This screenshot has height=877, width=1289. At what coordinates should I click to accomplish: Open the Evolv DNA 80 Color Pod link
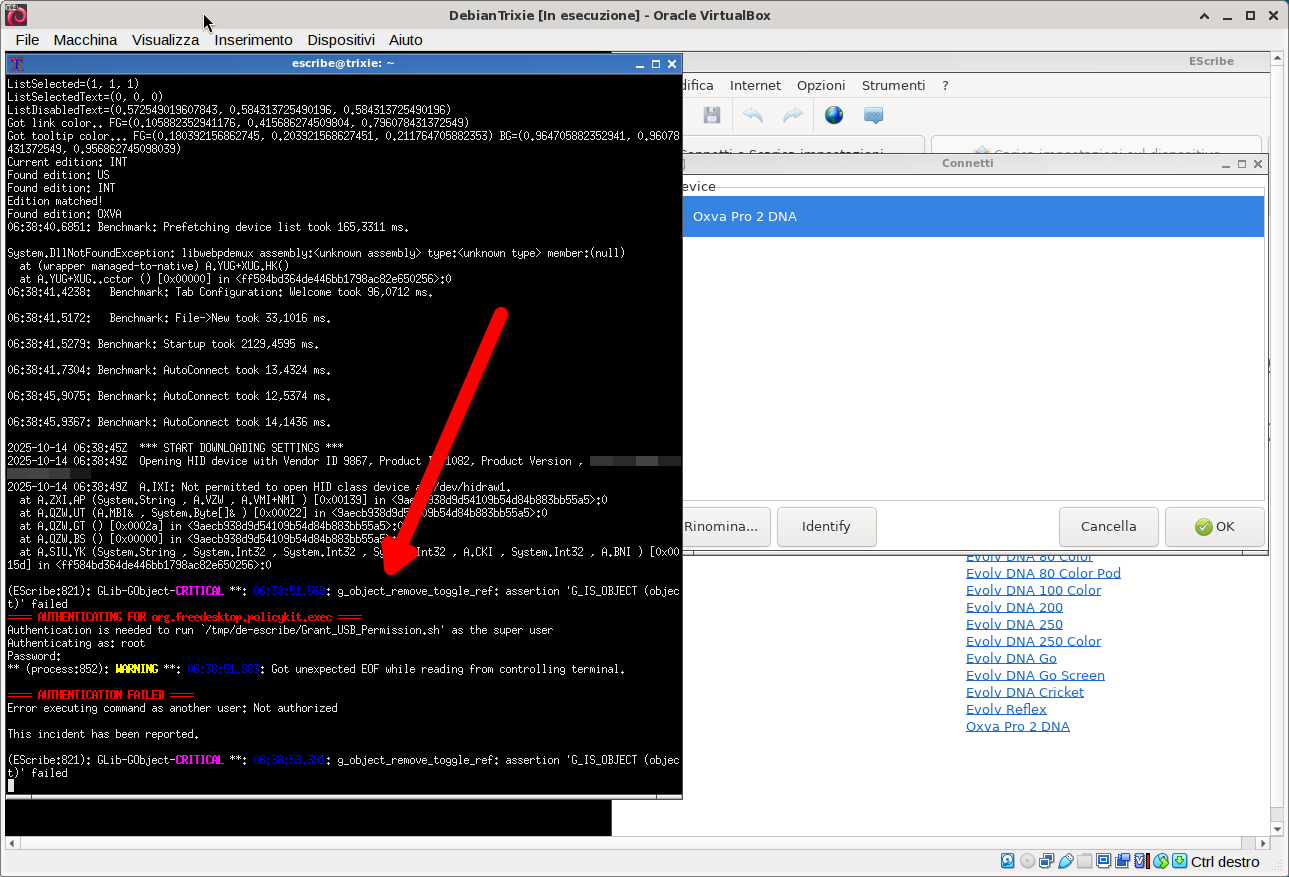[x=1043, y=573]
